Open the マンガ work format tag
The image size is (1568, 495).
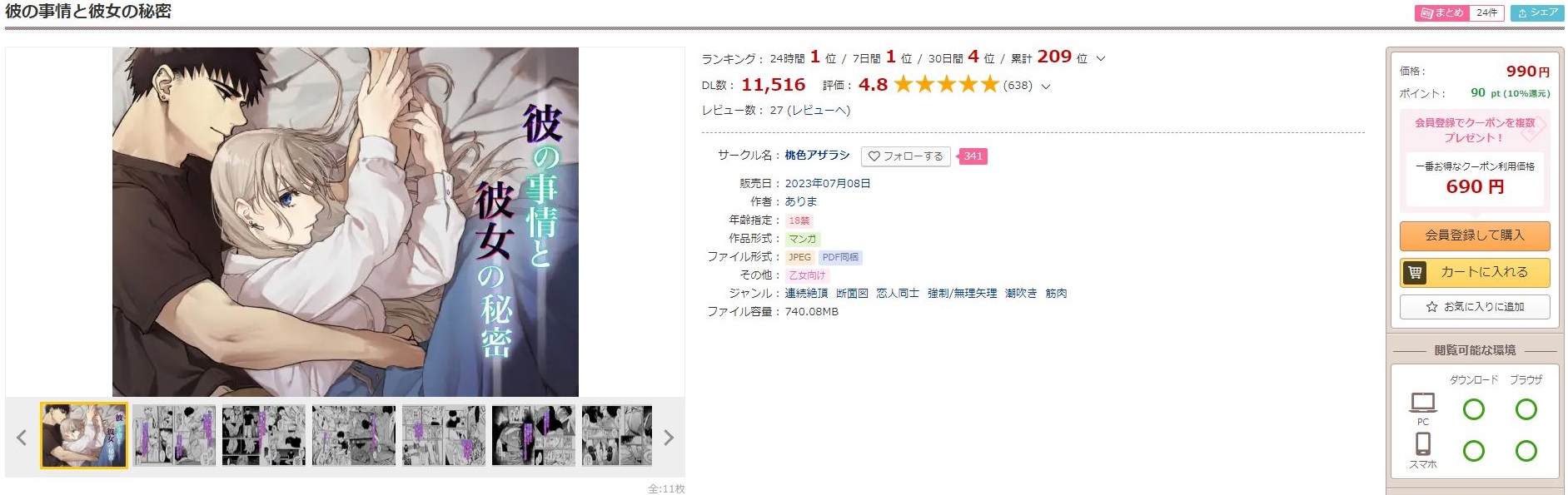coord(803,239)
